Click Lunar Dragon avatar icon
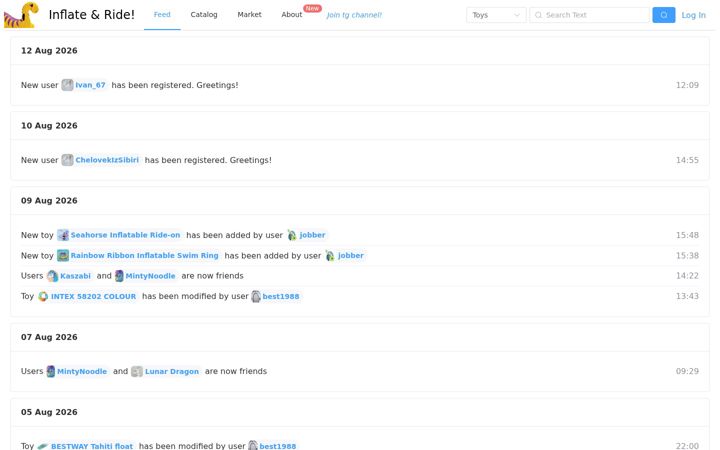 point(137,371)
